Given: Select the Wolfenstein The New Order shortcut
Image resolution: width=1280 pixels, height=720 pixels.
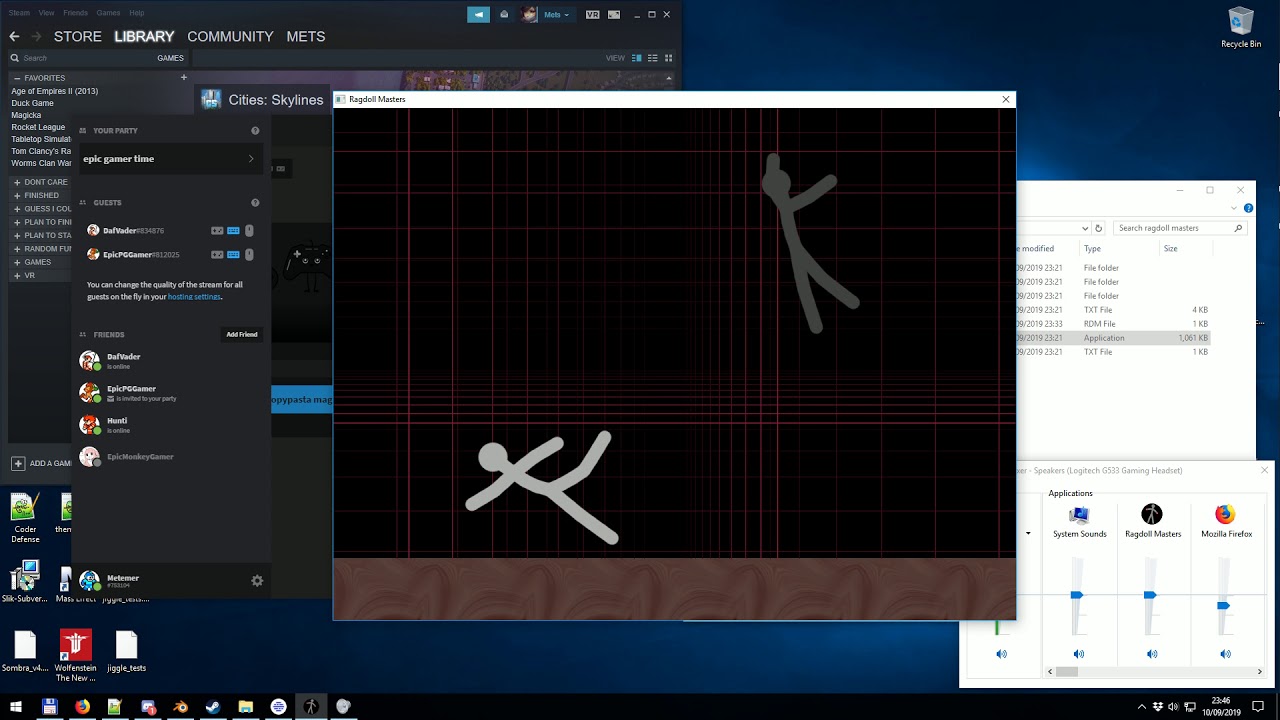Looking at the screenshot, I should (x=76, y=656).
